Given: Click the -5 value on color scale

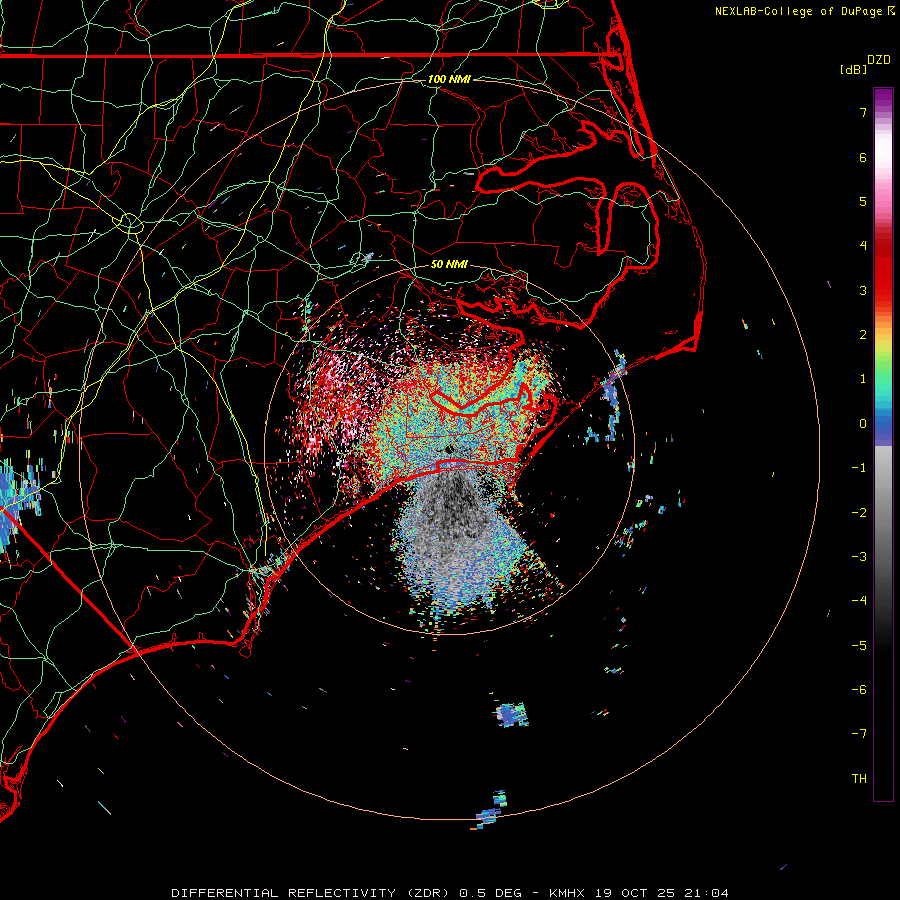Looking at the screenshot, I should coord(859,646).
